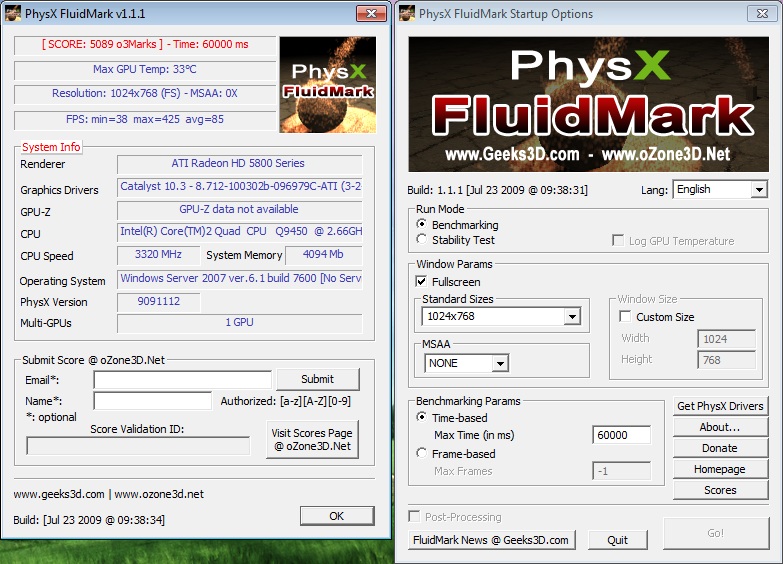Open the Standard Sizes 1024x768 dropdown
The height and width of the screenshot is (564, 783).
click(501, 316)
